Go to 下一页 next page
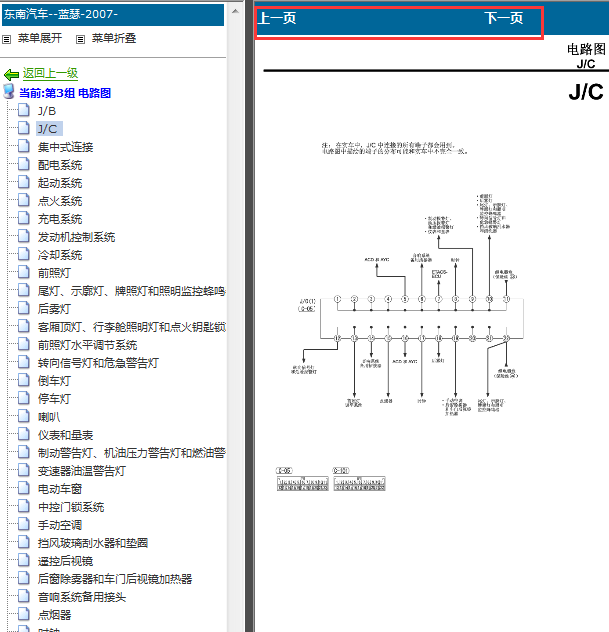Image resolution: width=609 pixels, height=632 pixels. tap(504, 18)
